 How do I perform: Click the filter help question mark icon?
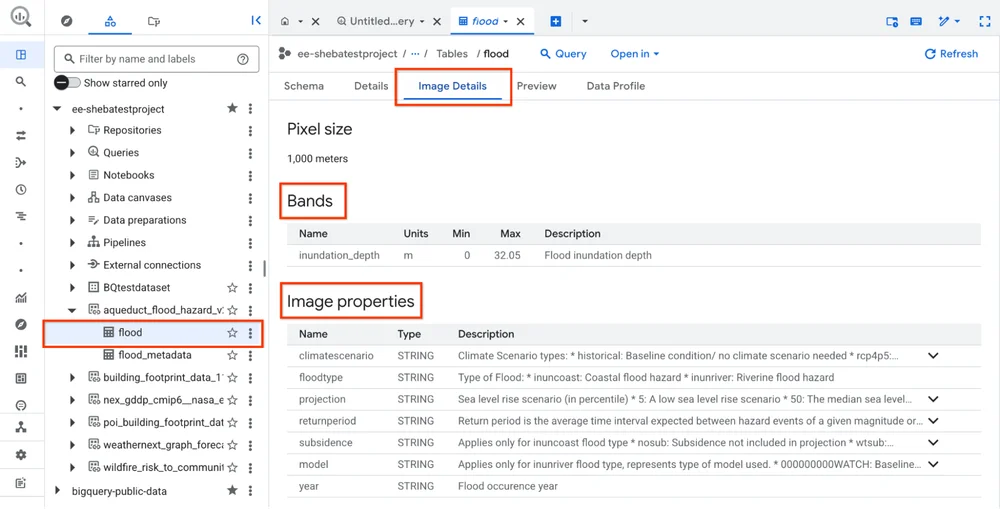pos(242,59)
